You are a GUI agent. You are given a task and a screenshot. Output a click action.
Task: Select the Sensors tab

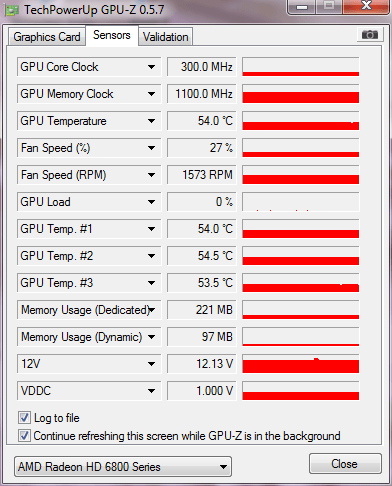coord(112,35)
